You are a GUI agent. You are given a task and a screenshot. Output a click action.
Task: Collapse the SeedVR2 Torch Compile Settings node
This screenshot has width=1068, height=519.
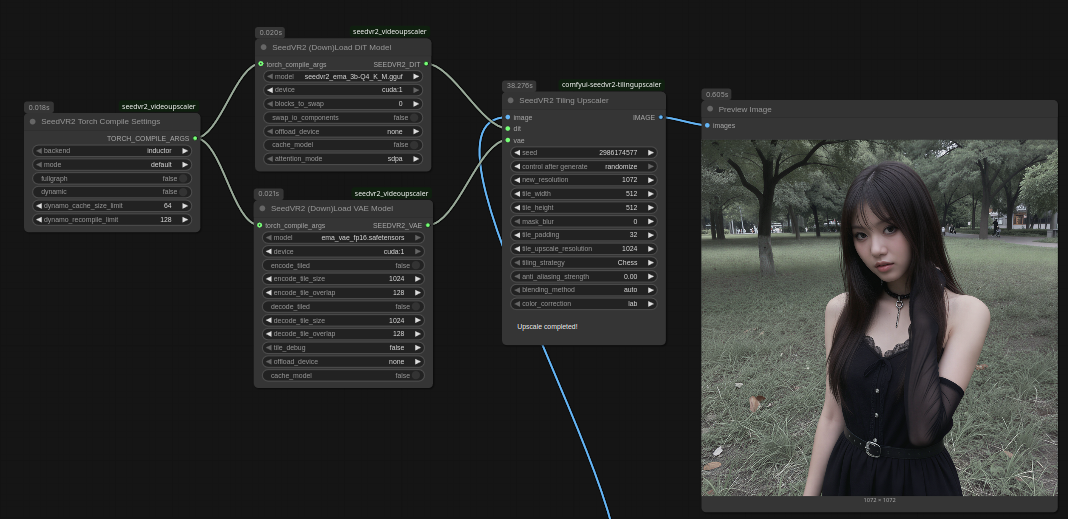32,122
